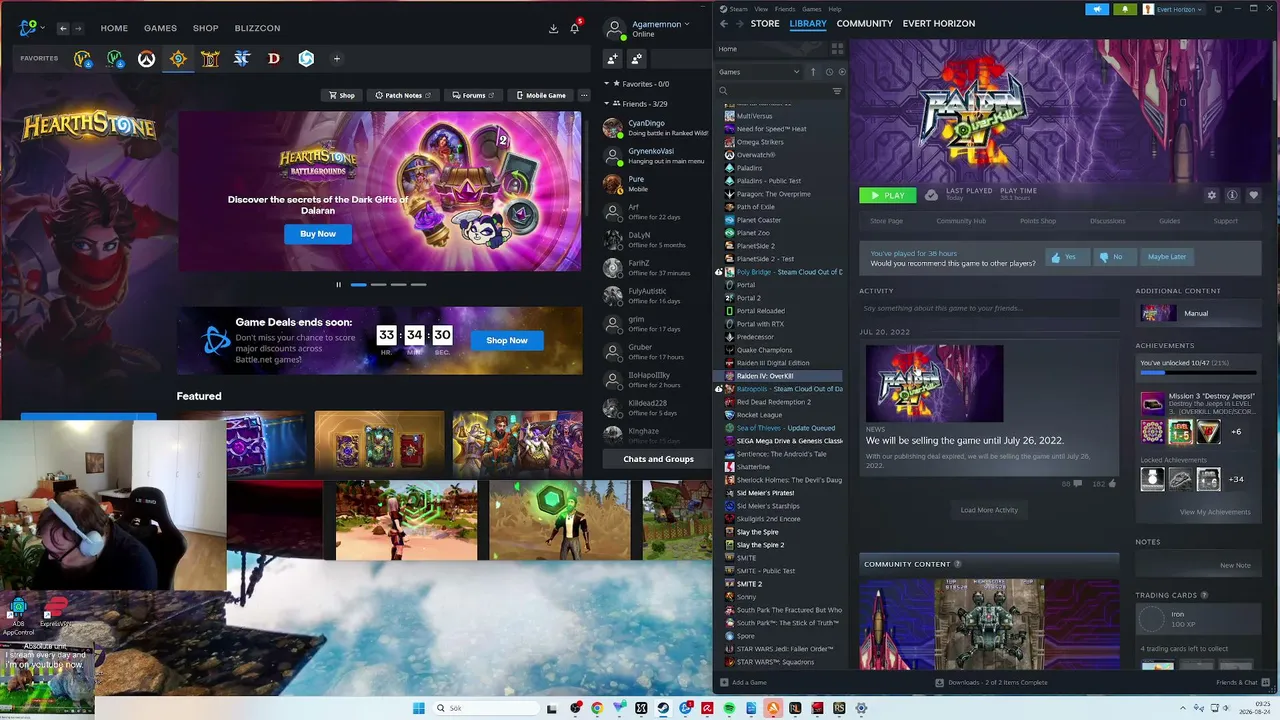Open Hearthstone in Battle.net favorites bar
The width and height of the screenshot is (1280, 720).
178,59
